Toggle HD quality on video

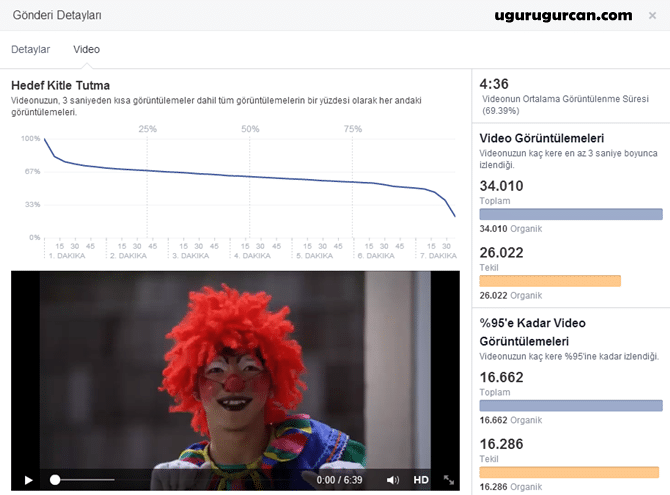pyautogui.click(x=421, y=480)
